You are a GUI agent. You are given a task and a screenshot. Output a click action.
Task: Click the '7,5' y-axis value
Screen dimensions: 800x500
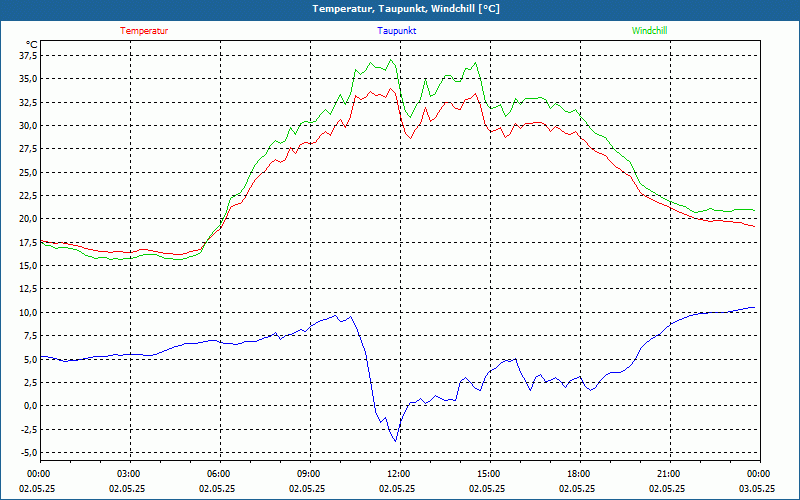(30, 336)
